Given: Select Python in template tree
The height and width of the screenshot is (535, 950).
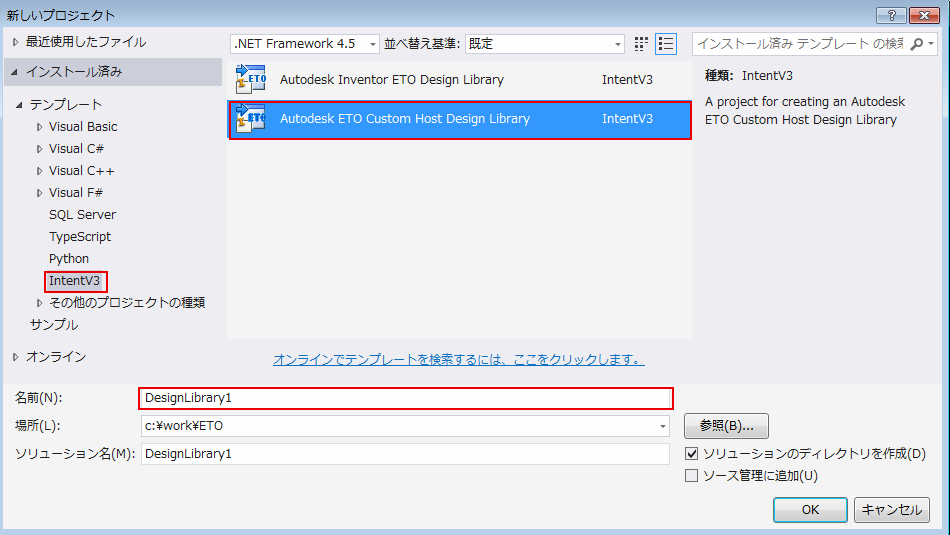Looking at the screenshot, I should point(69,259).
